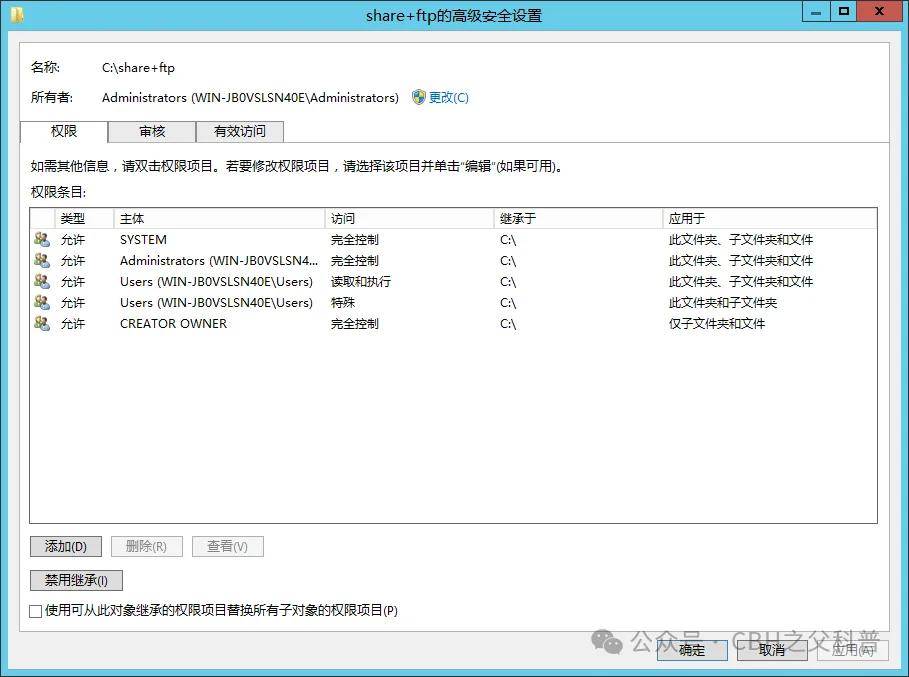This screenshot has height=677, width=909.
Task: Click the icon of Users 特殊 entry
Action: coord(41,302)
